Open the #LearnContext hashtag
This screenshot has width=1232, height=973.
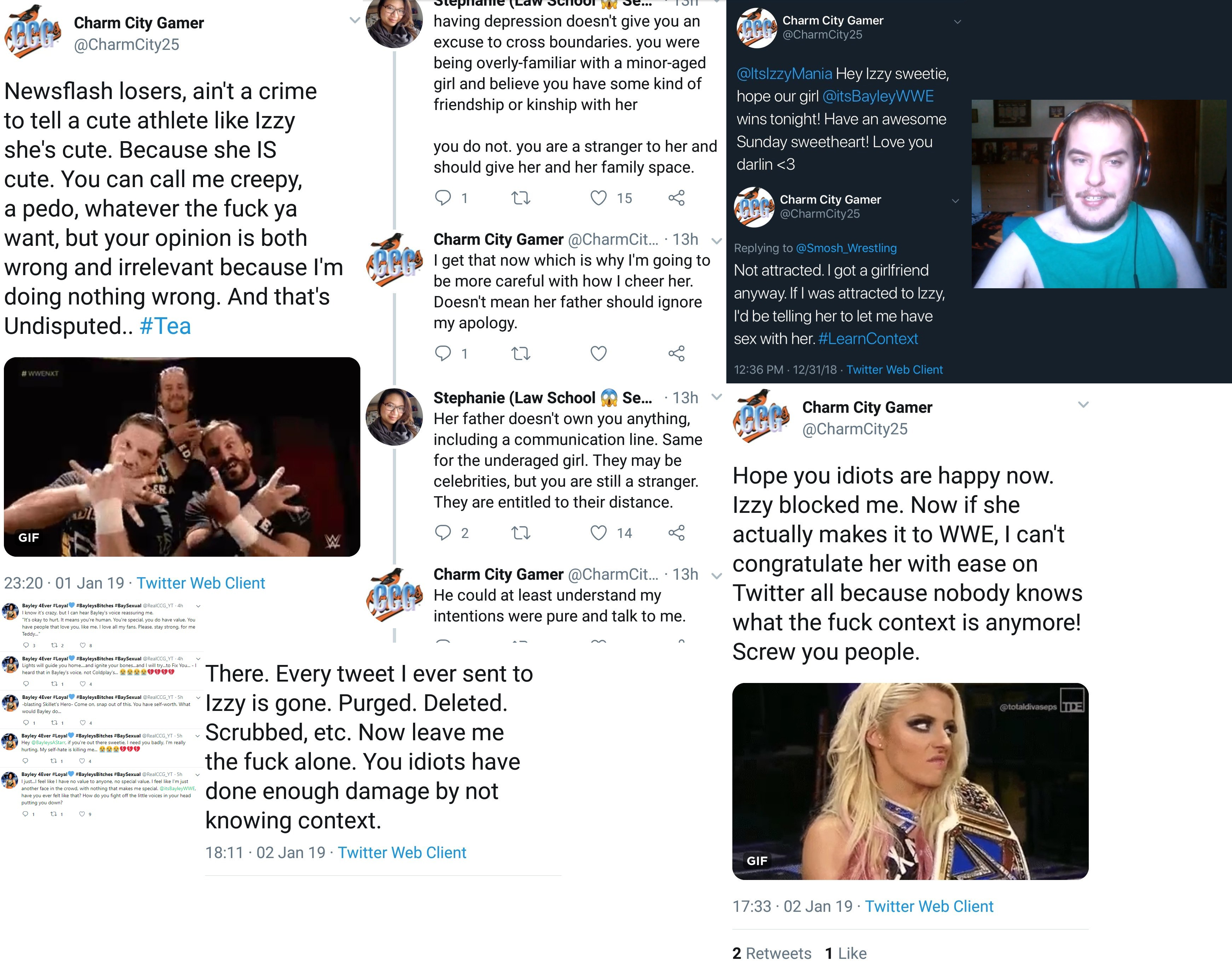[868, 339]
